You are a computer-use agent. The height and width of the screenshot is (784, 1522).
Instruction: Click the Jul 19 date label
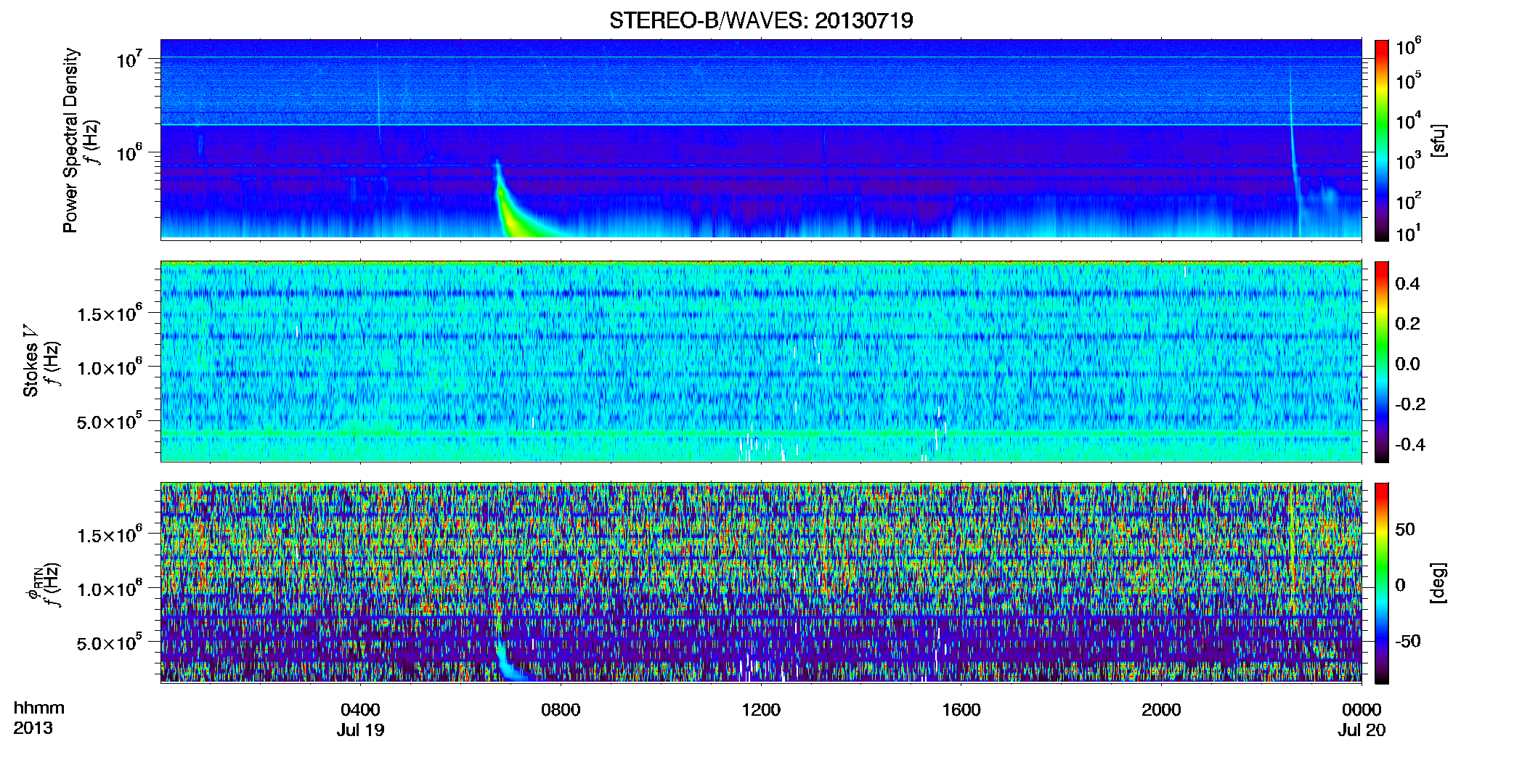click(360, 730)
